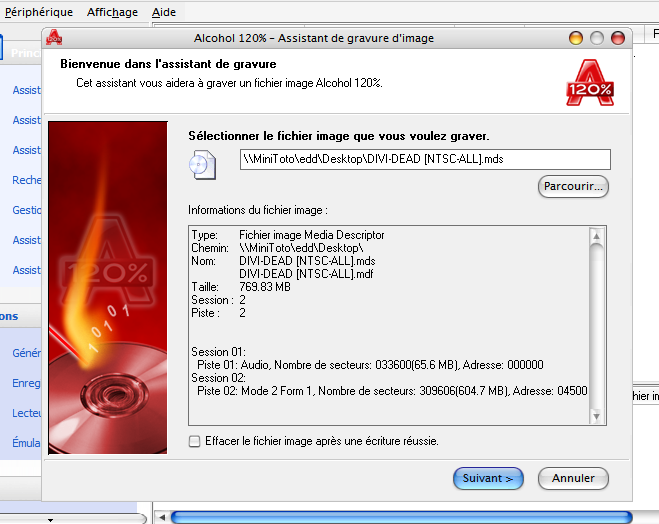Enable 'Effacer le fichier image' checkbox
Screen dimensions: 659x524
click(194, 441)
